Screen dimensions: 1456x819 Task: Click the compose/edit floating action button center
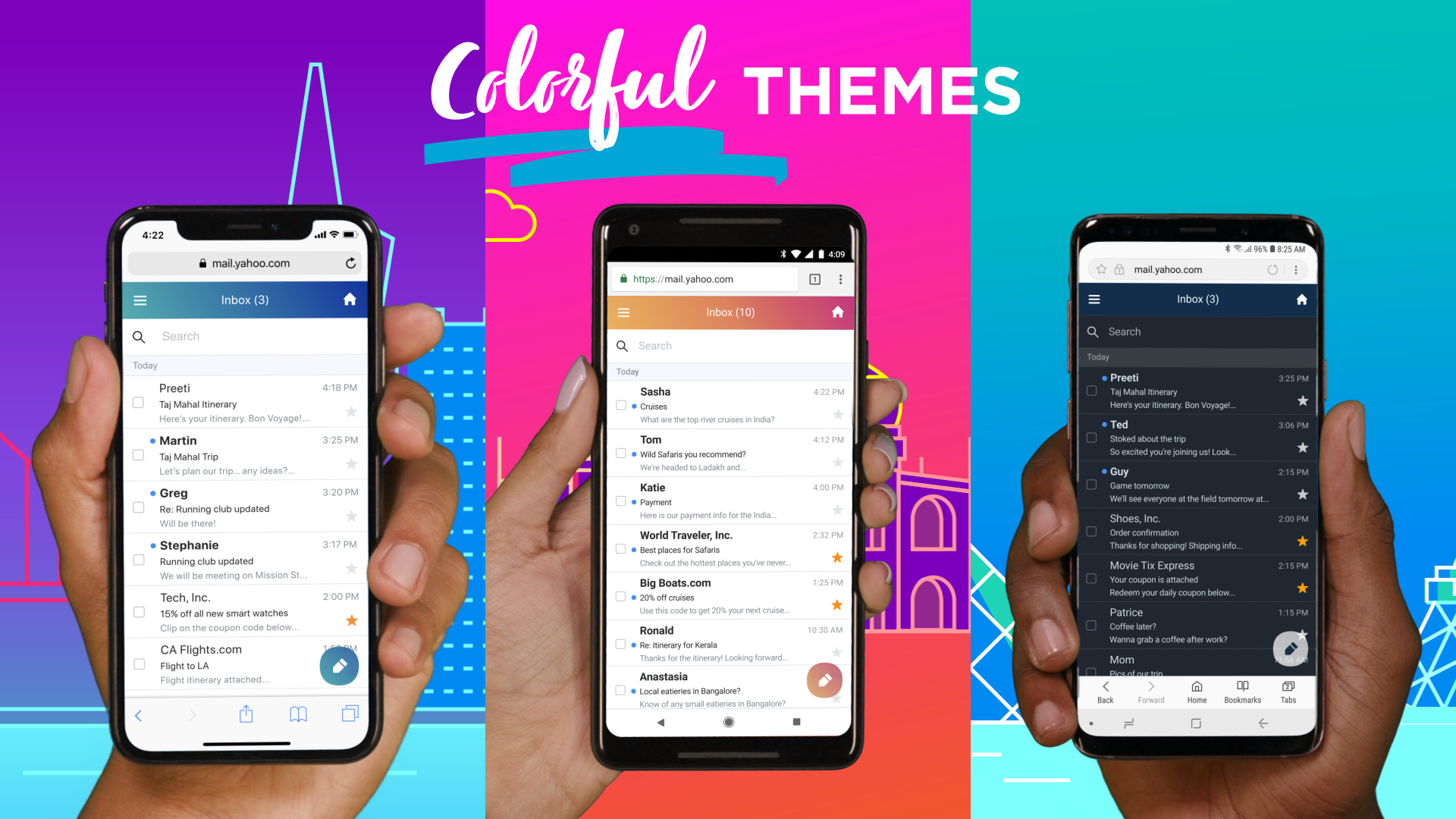point(824,680)
